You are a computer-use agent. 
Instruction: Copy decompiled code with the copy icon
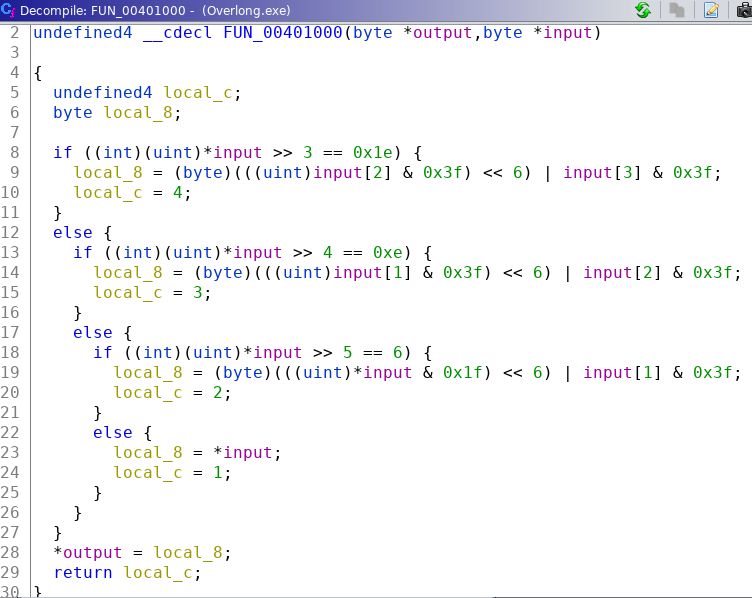pos(677,10)
